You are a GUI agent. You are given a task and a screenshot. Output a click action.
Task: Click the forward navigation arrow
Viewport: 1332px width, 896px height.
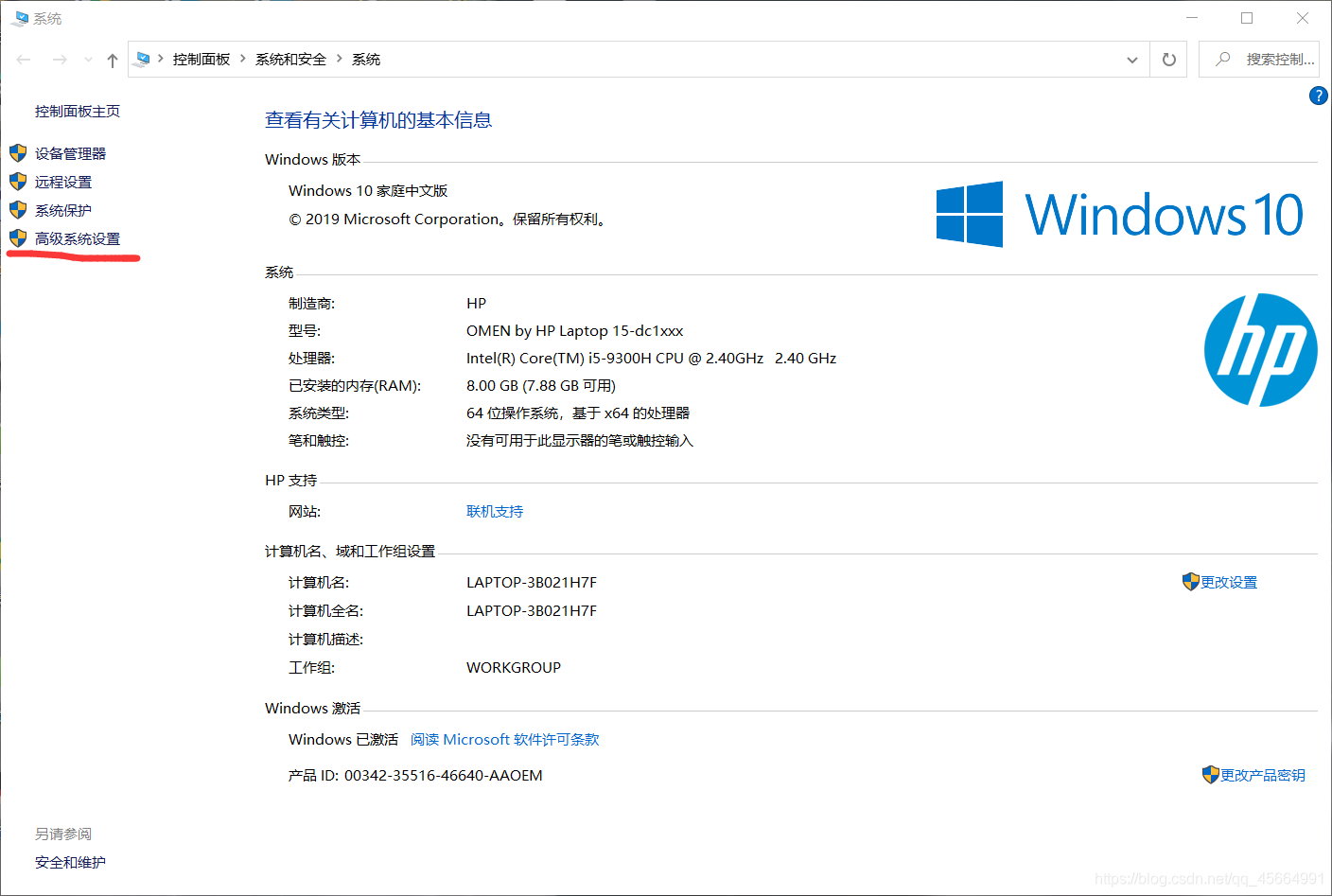click(60, 60)
